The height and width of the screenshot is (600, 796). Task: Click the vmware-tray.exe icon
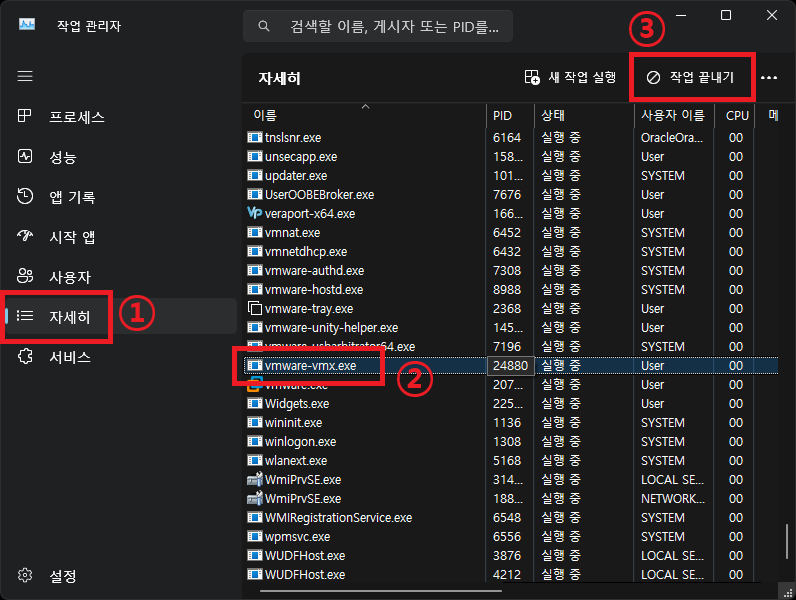click(254, 308)
